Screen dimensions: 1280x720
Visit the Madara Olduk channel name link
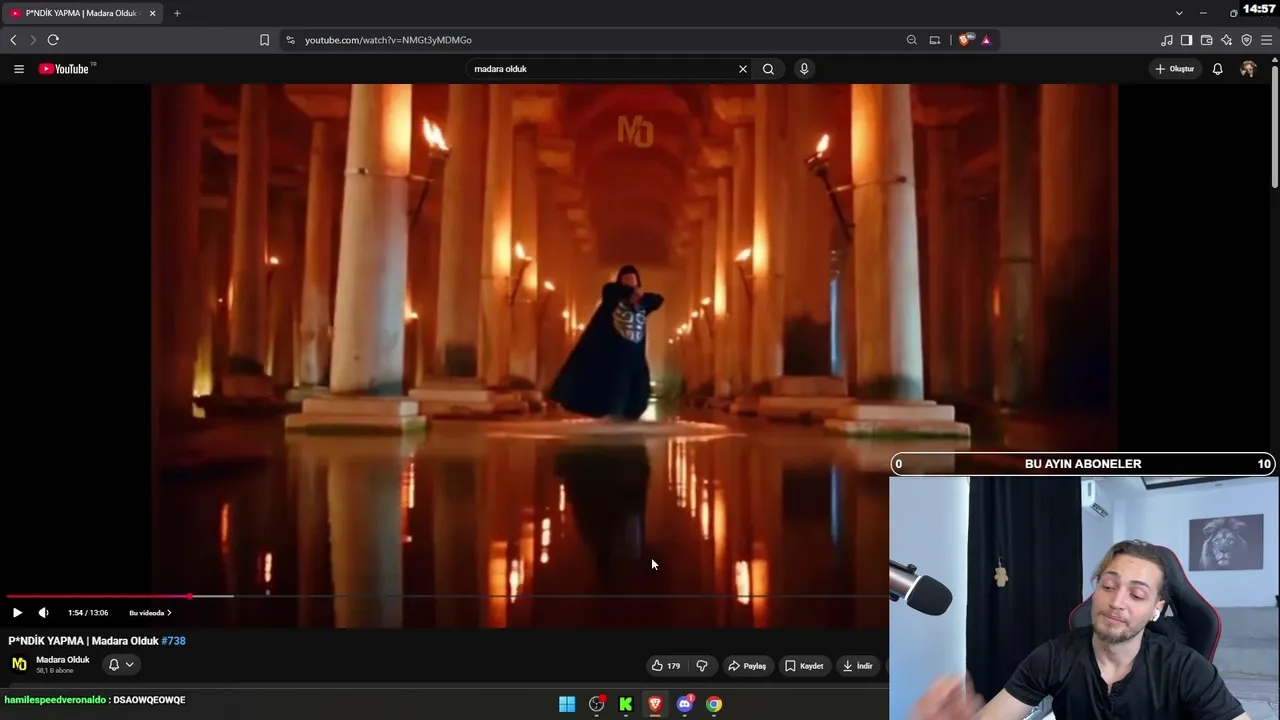tap(63, 660)
